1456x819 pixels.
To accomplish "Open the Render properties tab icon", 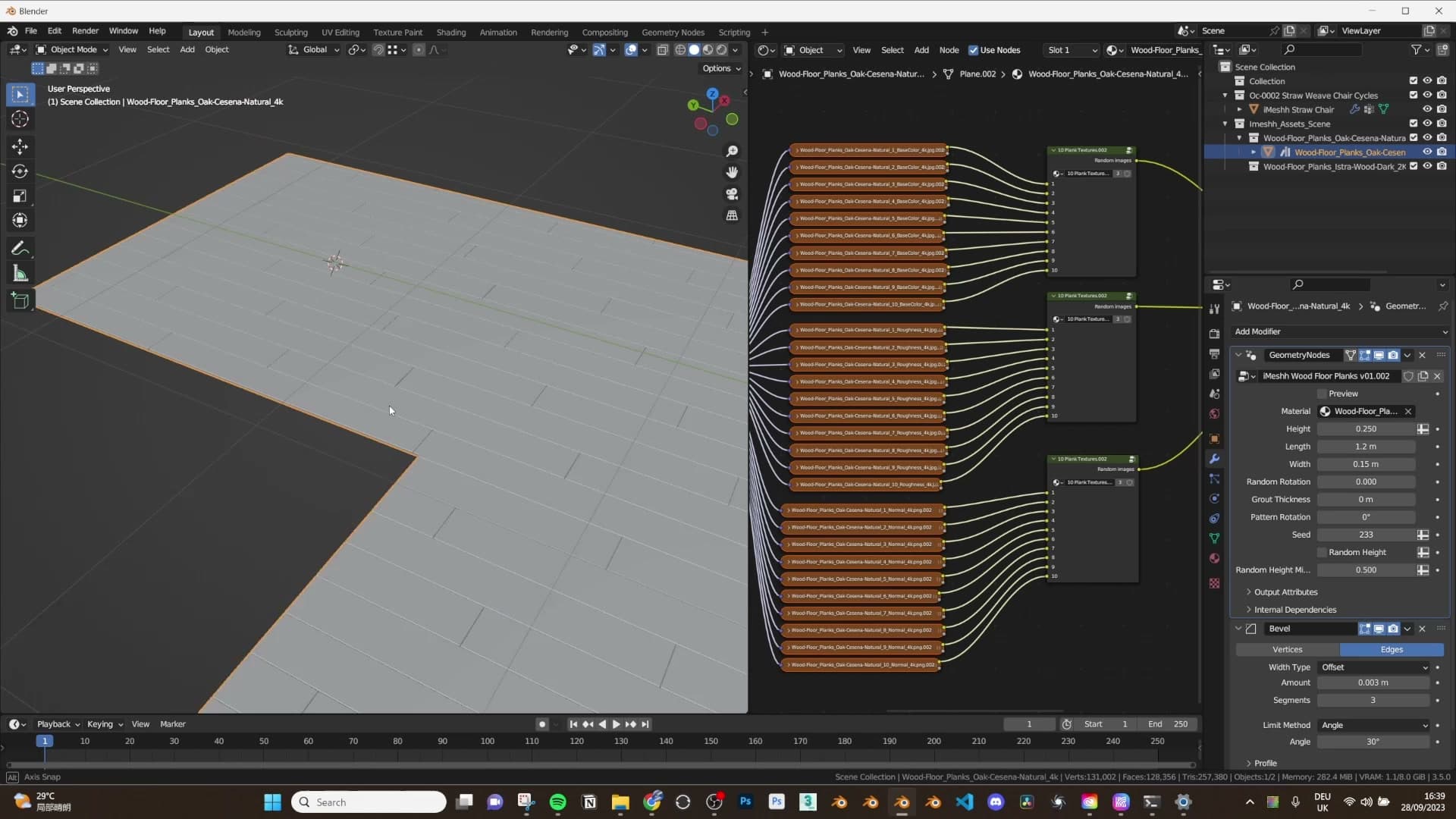I will coord(1214,334).
